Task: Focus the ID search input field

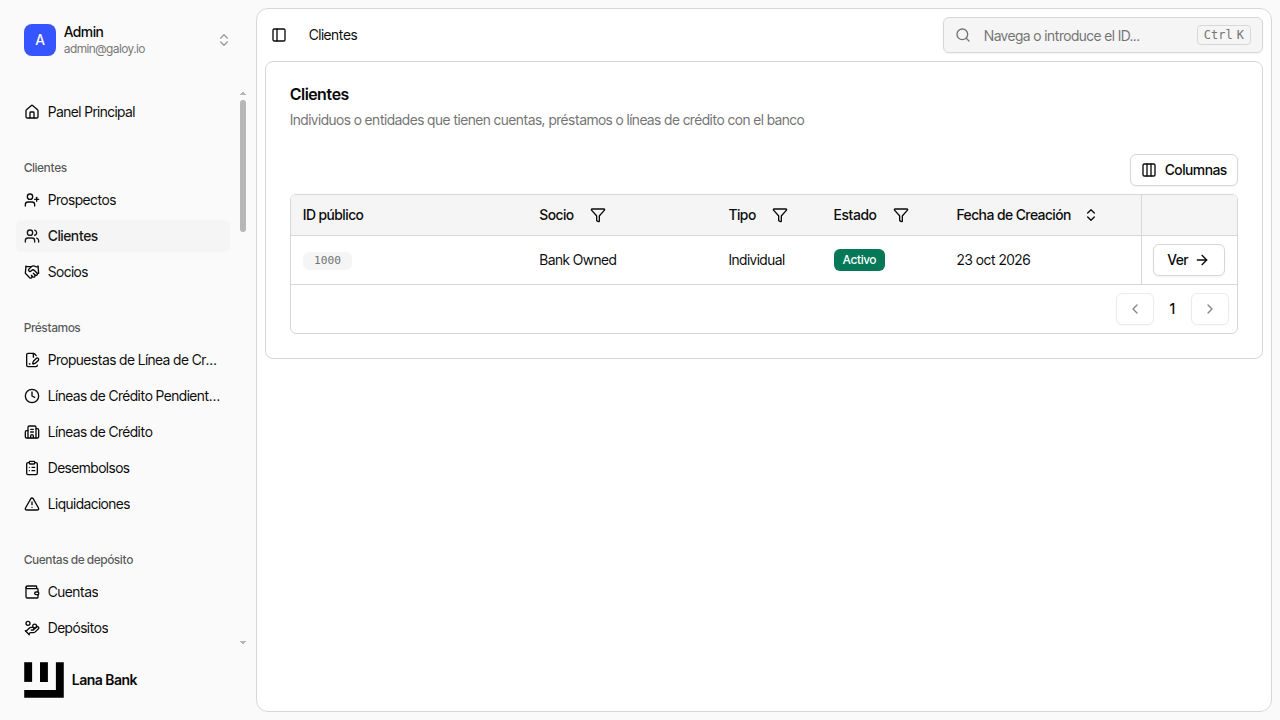Action: [1102, 35]
